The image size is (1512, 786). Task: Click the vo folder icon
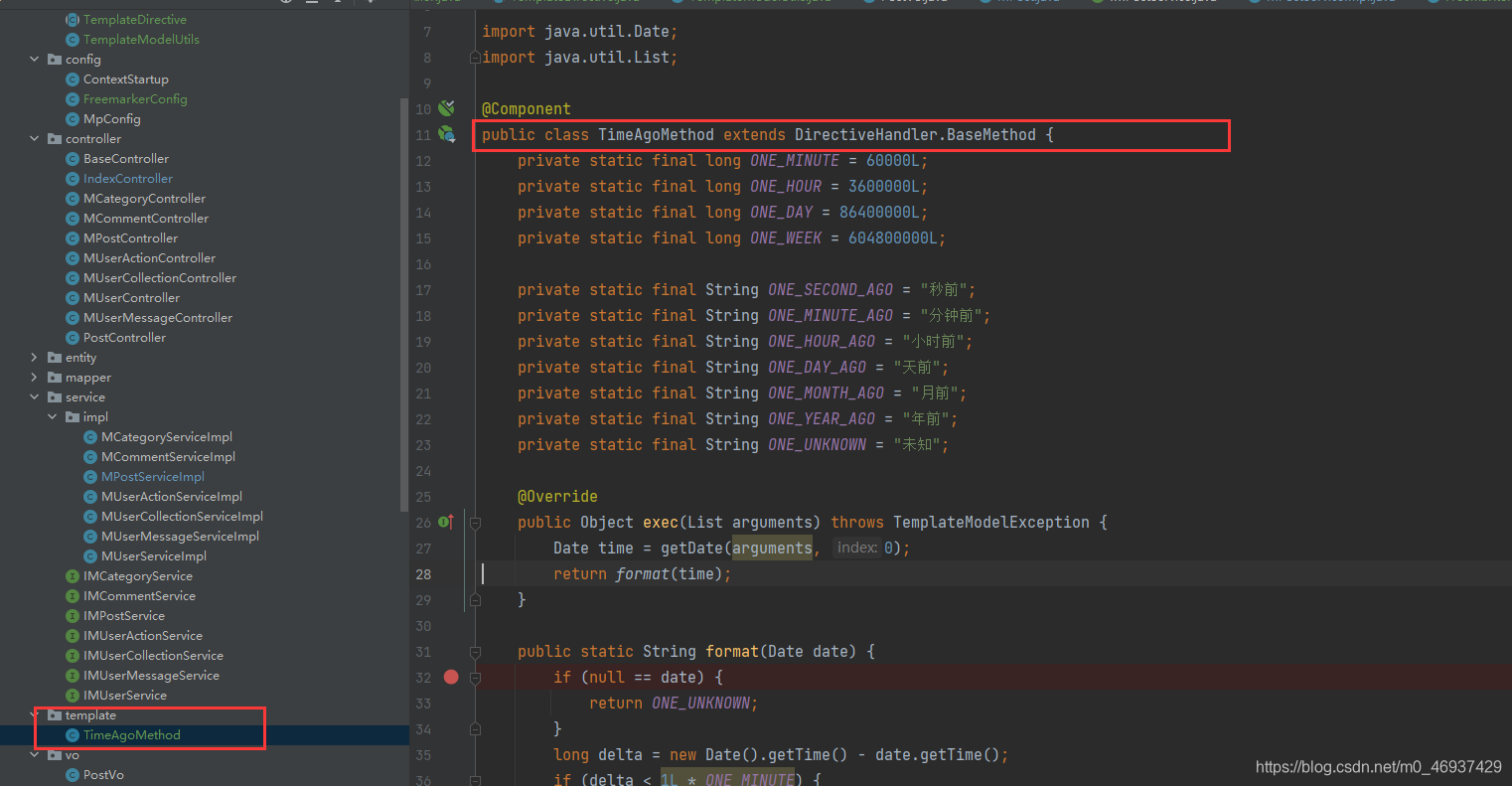(x=55, y=755)
